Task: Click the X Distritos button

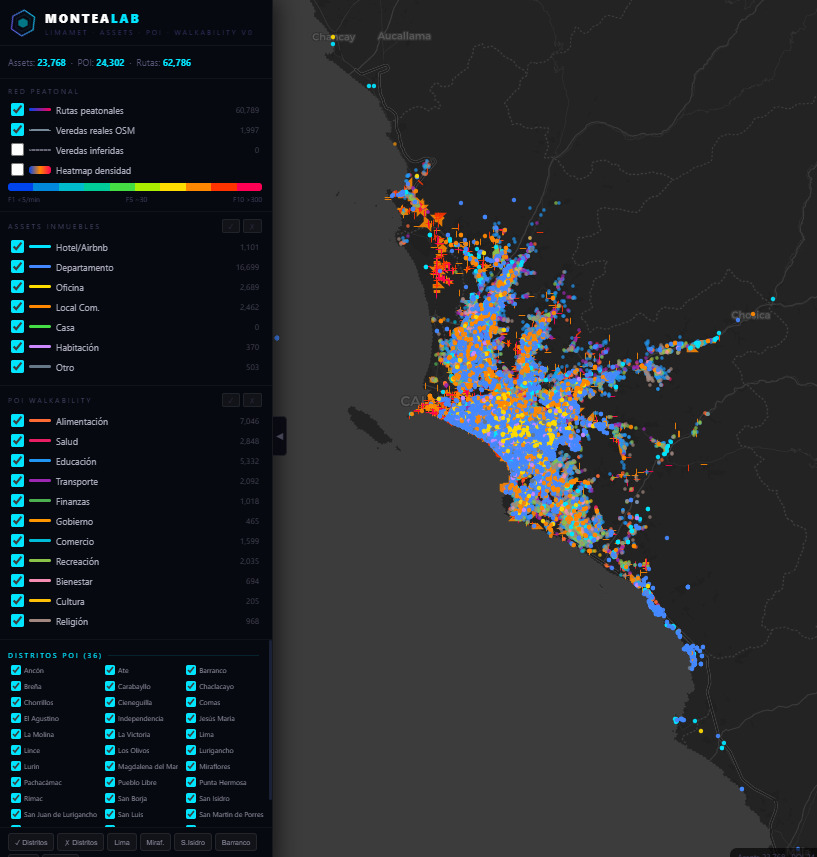Action: (80, 842)
